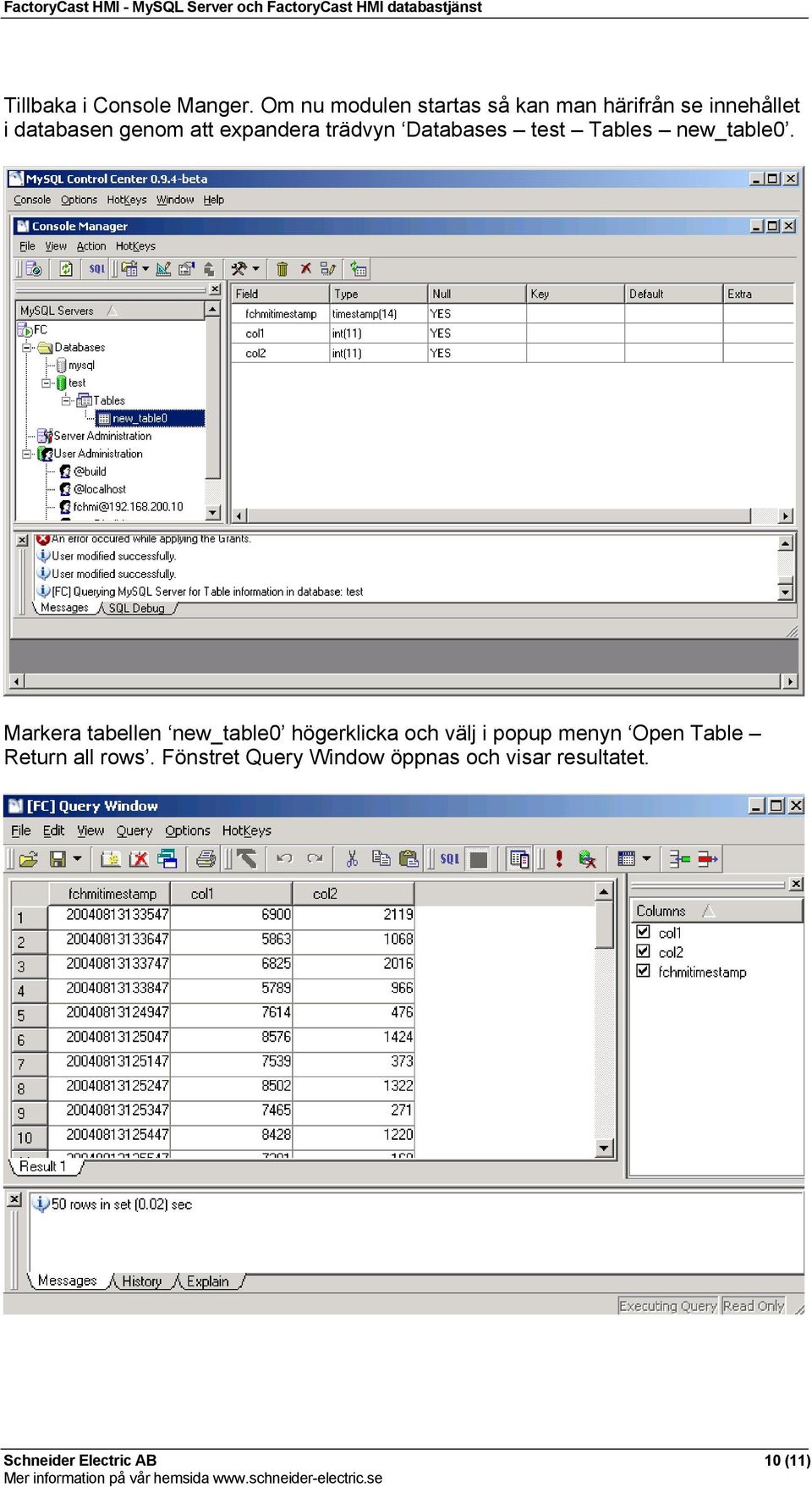Close the Columns side panel
The image size is (812, 1487).
click(796, 884)
